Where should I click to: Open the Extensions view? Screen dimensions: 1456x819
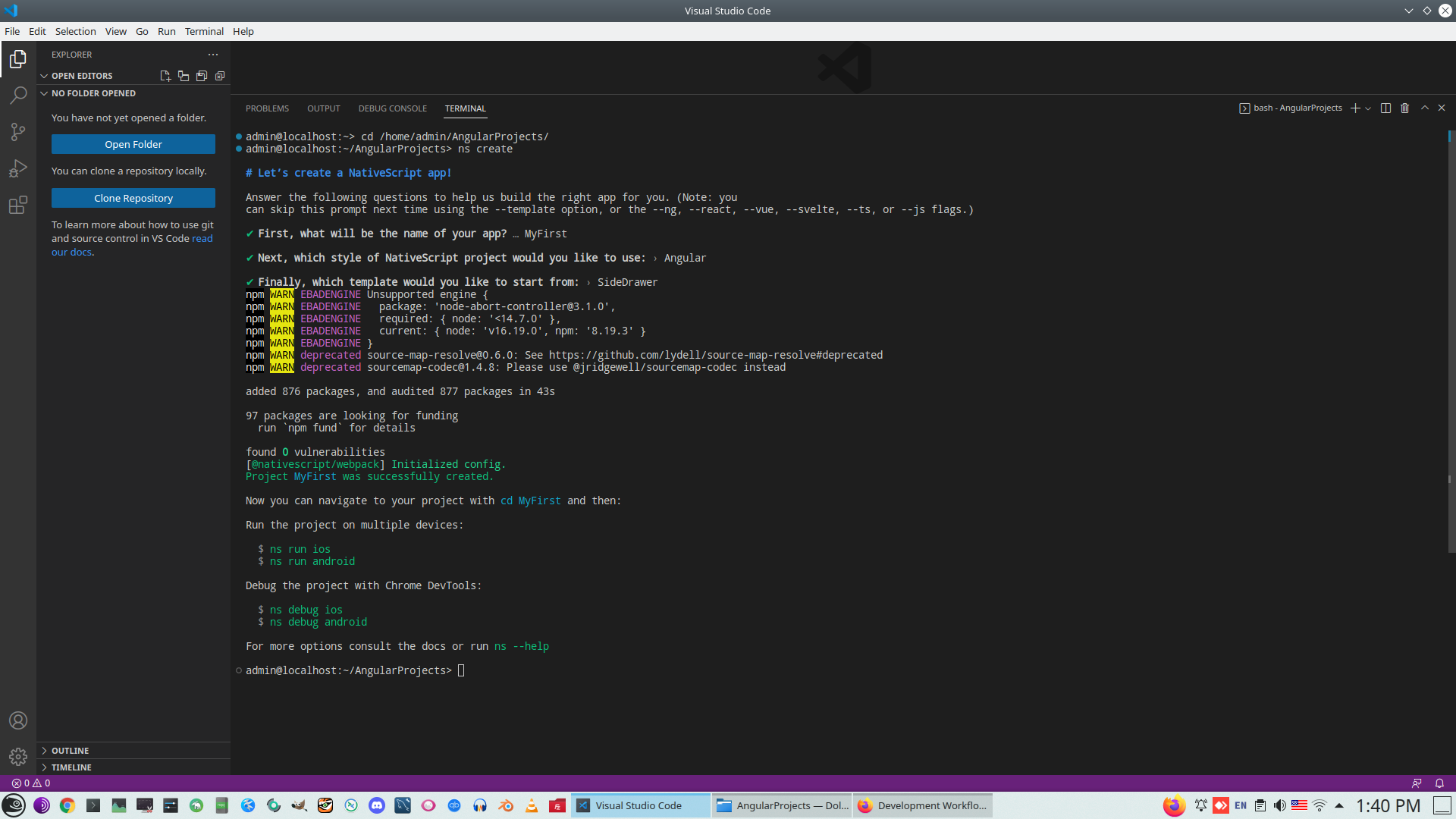[x=18, y=205]
